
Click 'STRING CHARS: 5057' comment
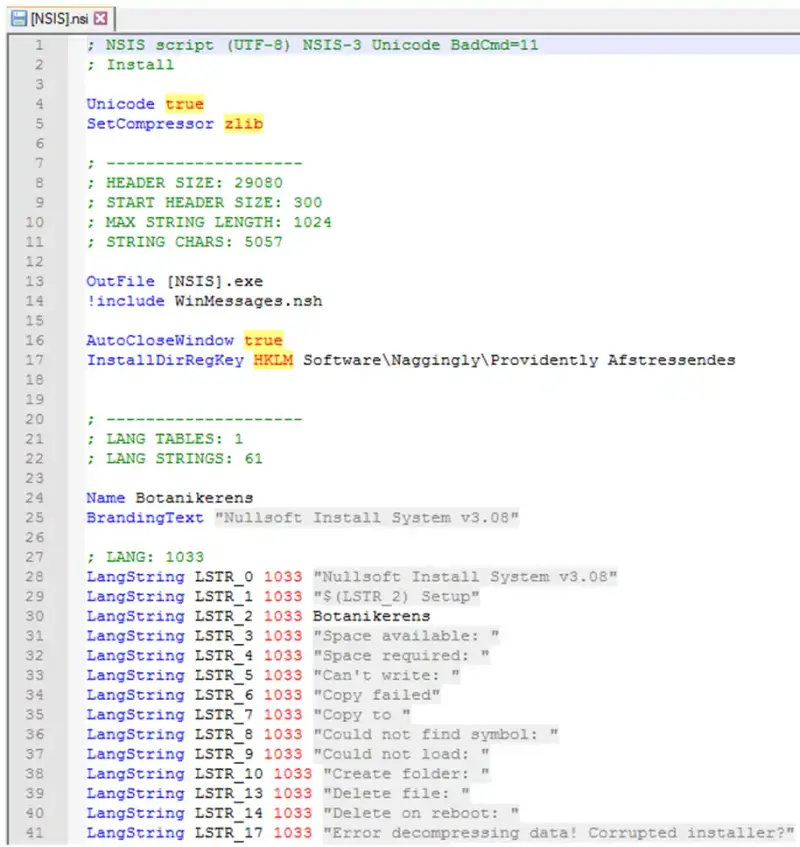[x=194, y=242]
